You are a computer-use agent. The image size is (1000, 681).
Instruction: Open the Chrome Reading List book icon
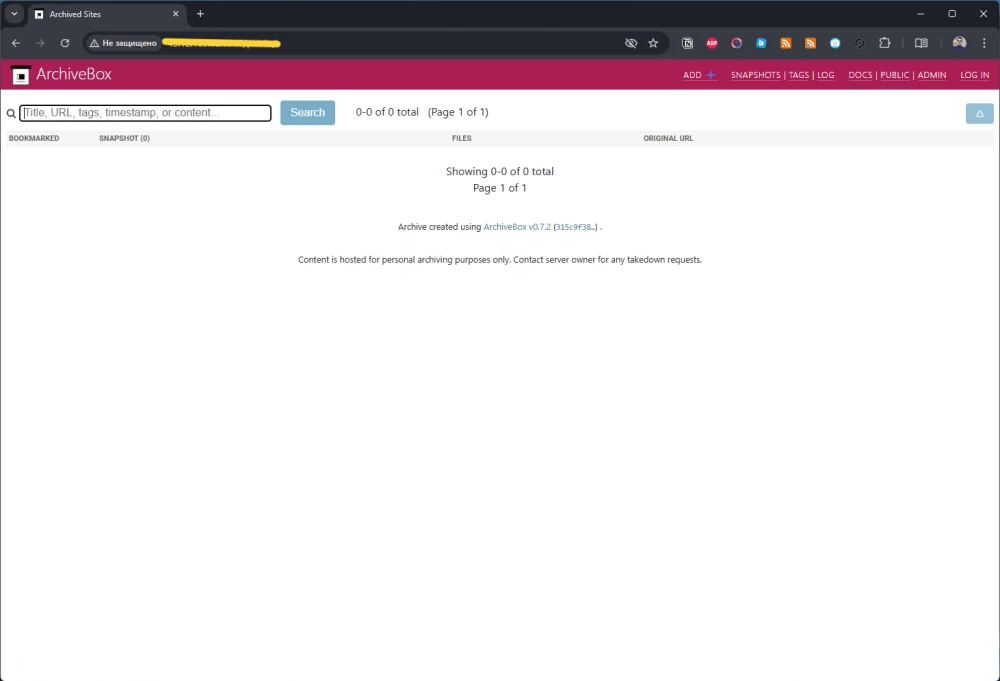(920, 43)
